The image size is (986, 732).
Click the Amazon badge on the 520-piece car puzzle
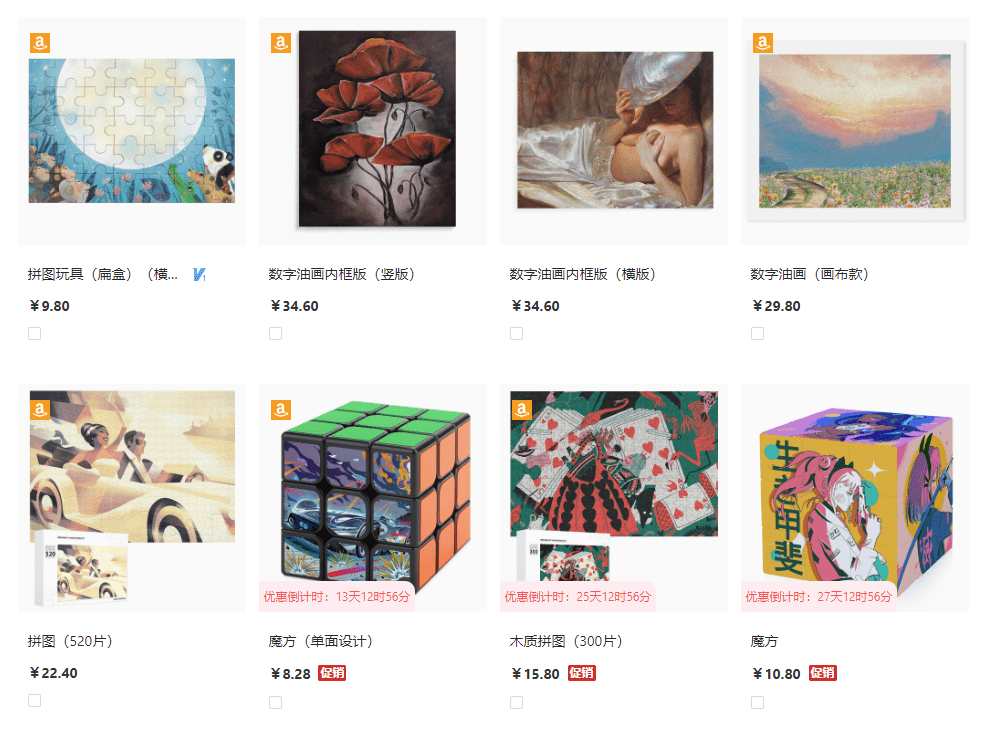click(x=40, y=410)
